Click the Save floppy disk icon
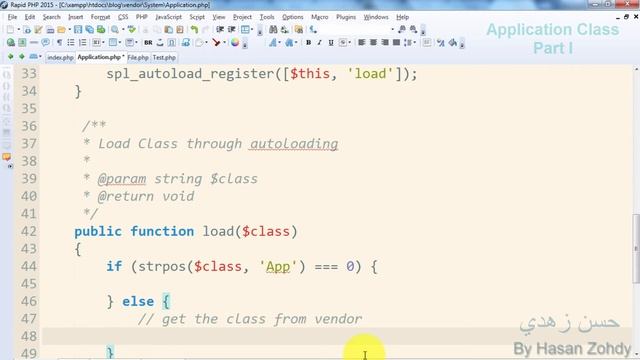 (x=78, y=30)
